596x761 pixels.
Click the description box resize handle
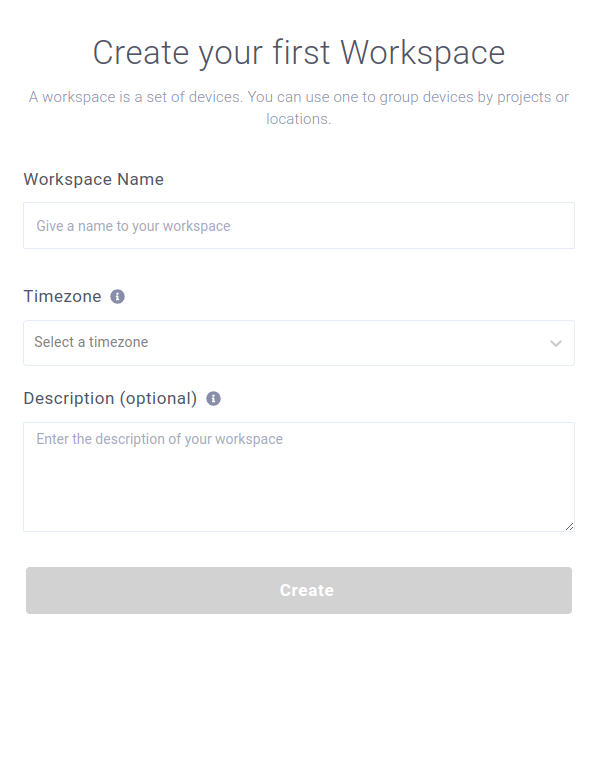pyautogui.click(x=569, y=527)
